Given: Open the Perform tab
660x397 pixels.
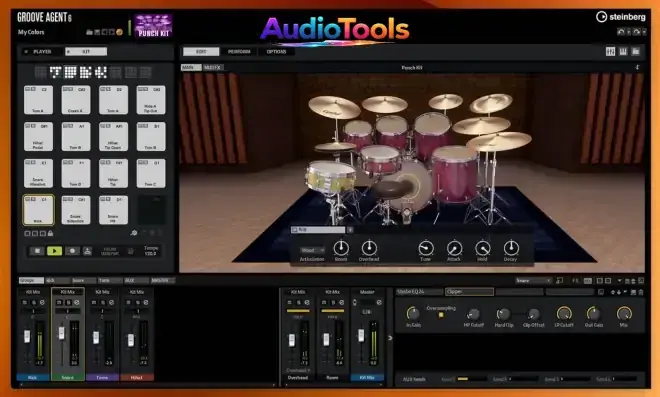Looking at the screenshot, I should (x=239, y=51).
